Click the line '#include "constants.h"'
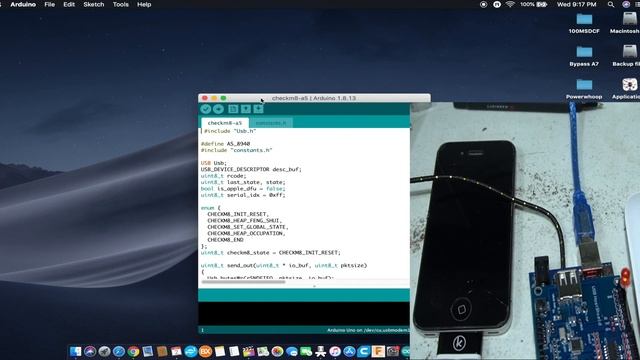This screenshot has width=640, height=360. coord(236,150)
